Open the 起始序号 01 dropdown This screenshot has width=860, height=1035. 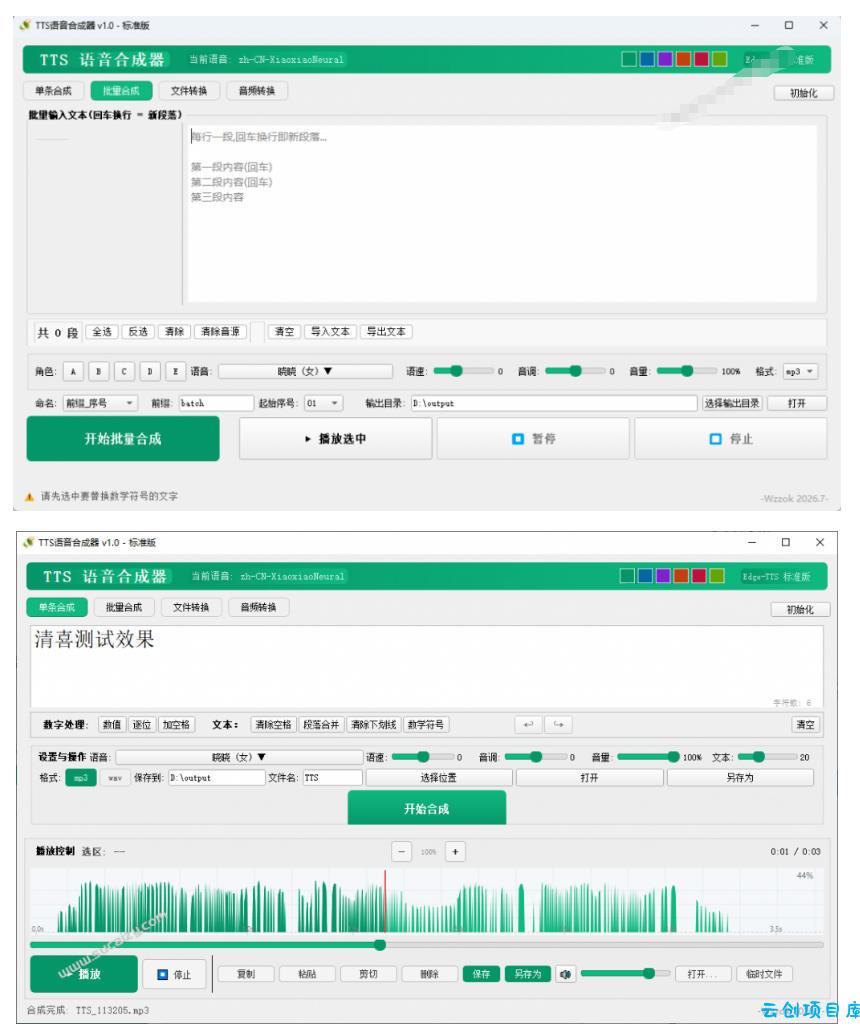pyautogui.click(x=323, y=403)
